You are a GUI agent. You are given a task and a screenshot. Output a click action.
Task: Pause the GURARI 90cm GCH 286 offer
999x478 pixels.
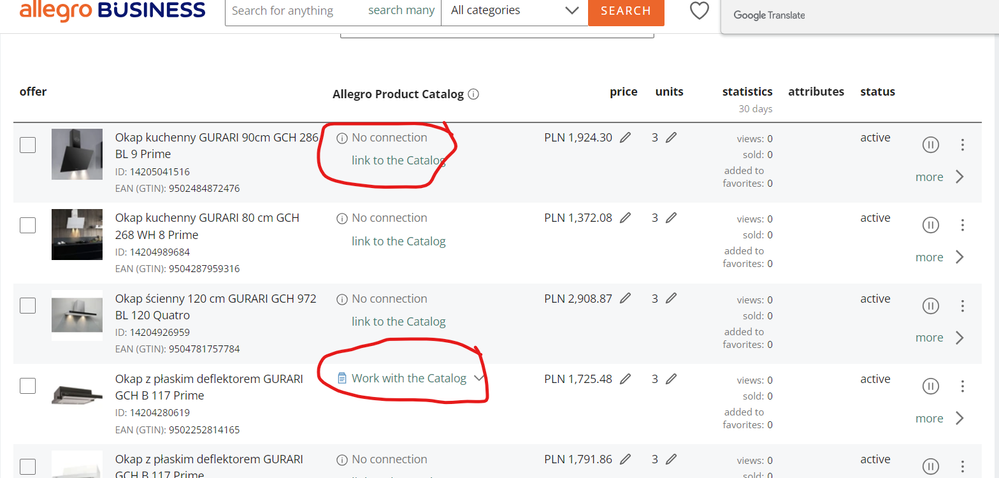930,145
